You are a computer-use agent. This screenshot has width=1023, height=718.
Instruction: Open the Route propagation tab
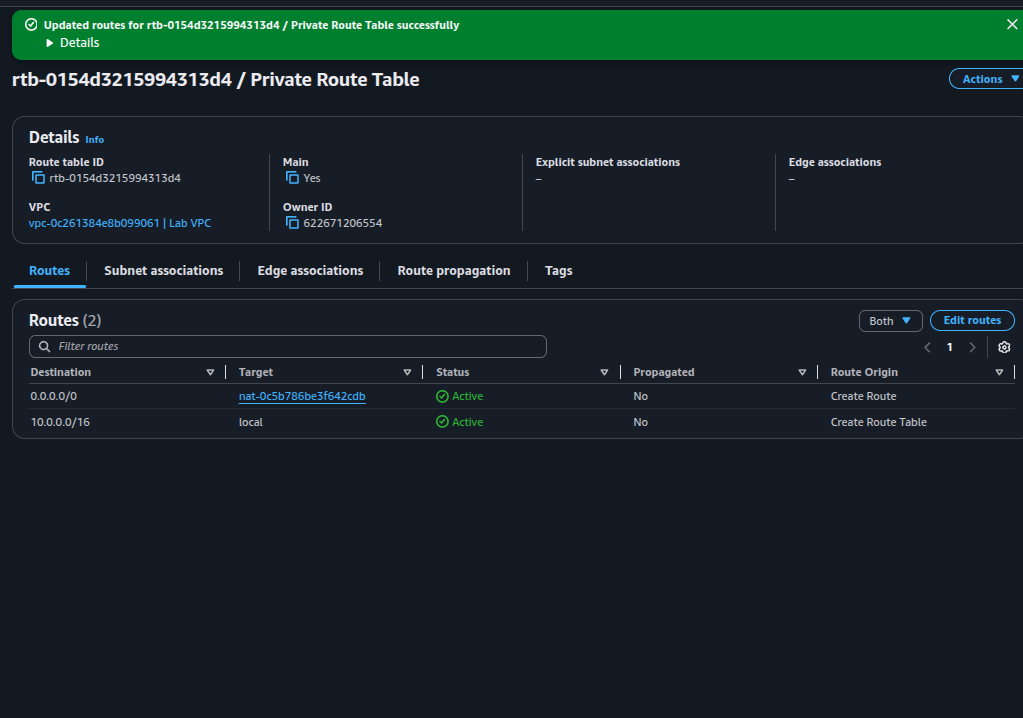click(454, 271)
